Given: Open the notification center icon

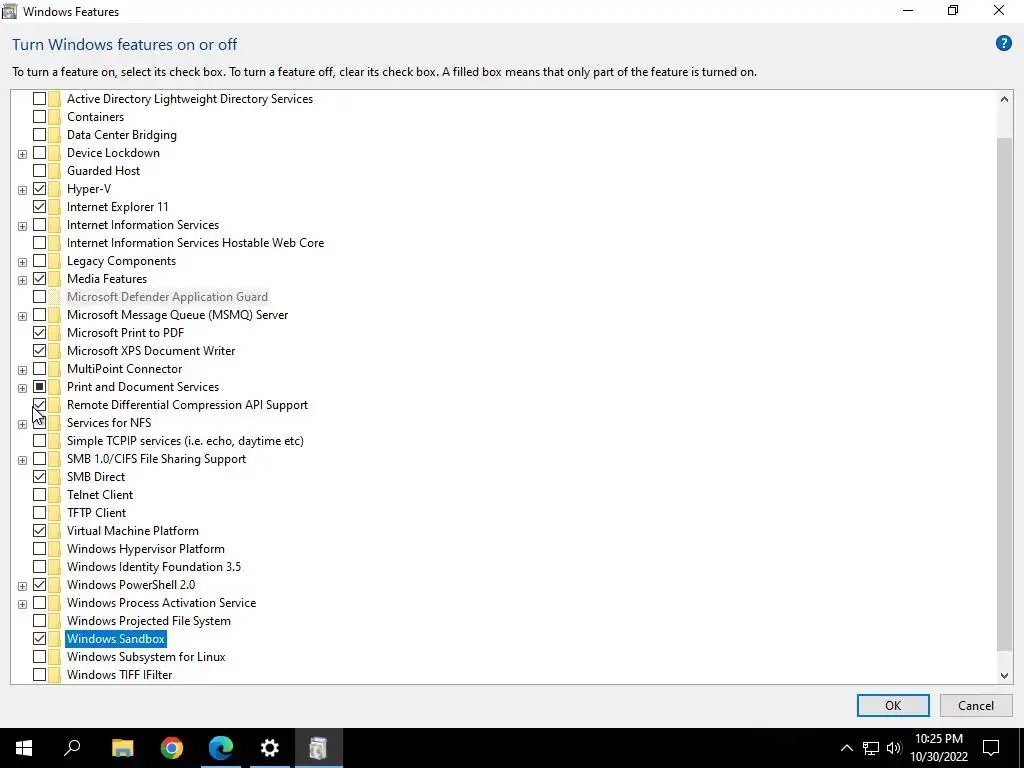Looking at the screenshot, I should coord(991,748).
